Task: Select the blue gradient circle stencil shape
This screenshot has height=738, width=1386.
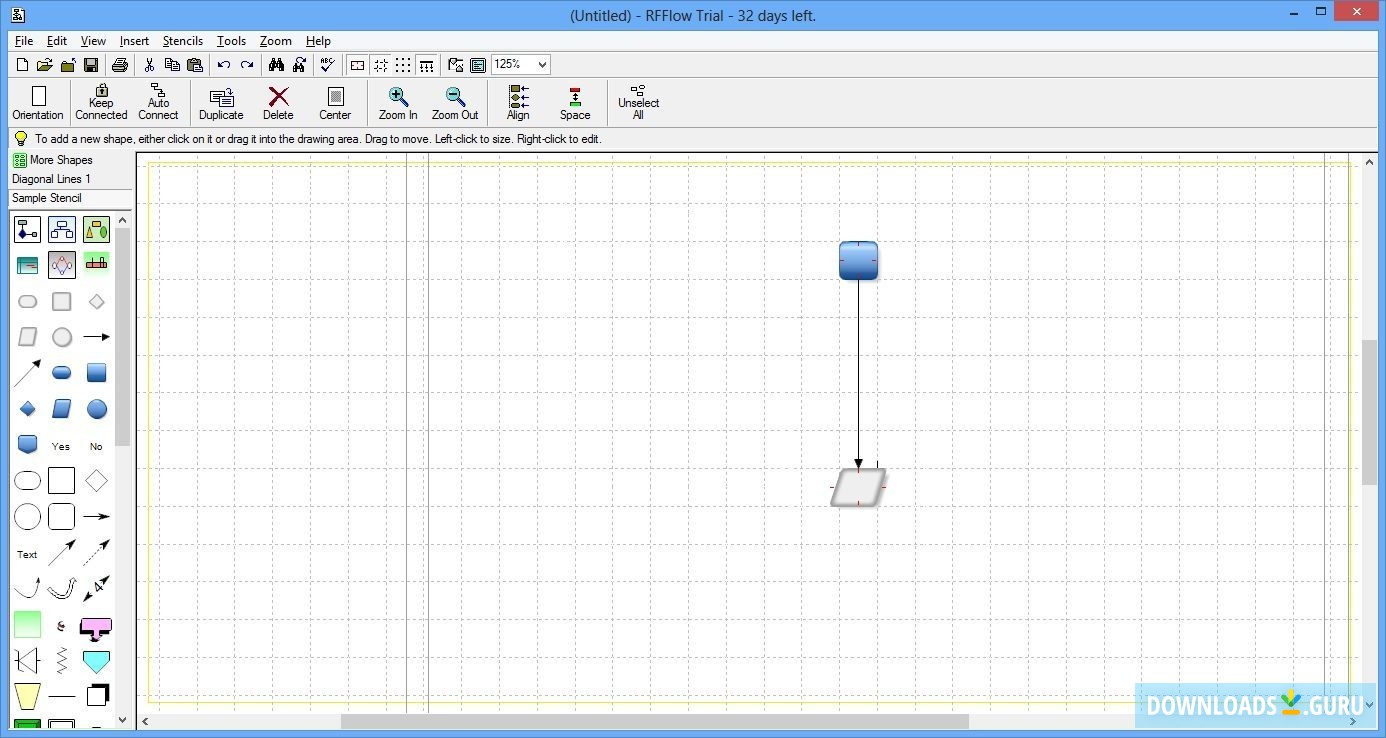Action: click(96, 409)
